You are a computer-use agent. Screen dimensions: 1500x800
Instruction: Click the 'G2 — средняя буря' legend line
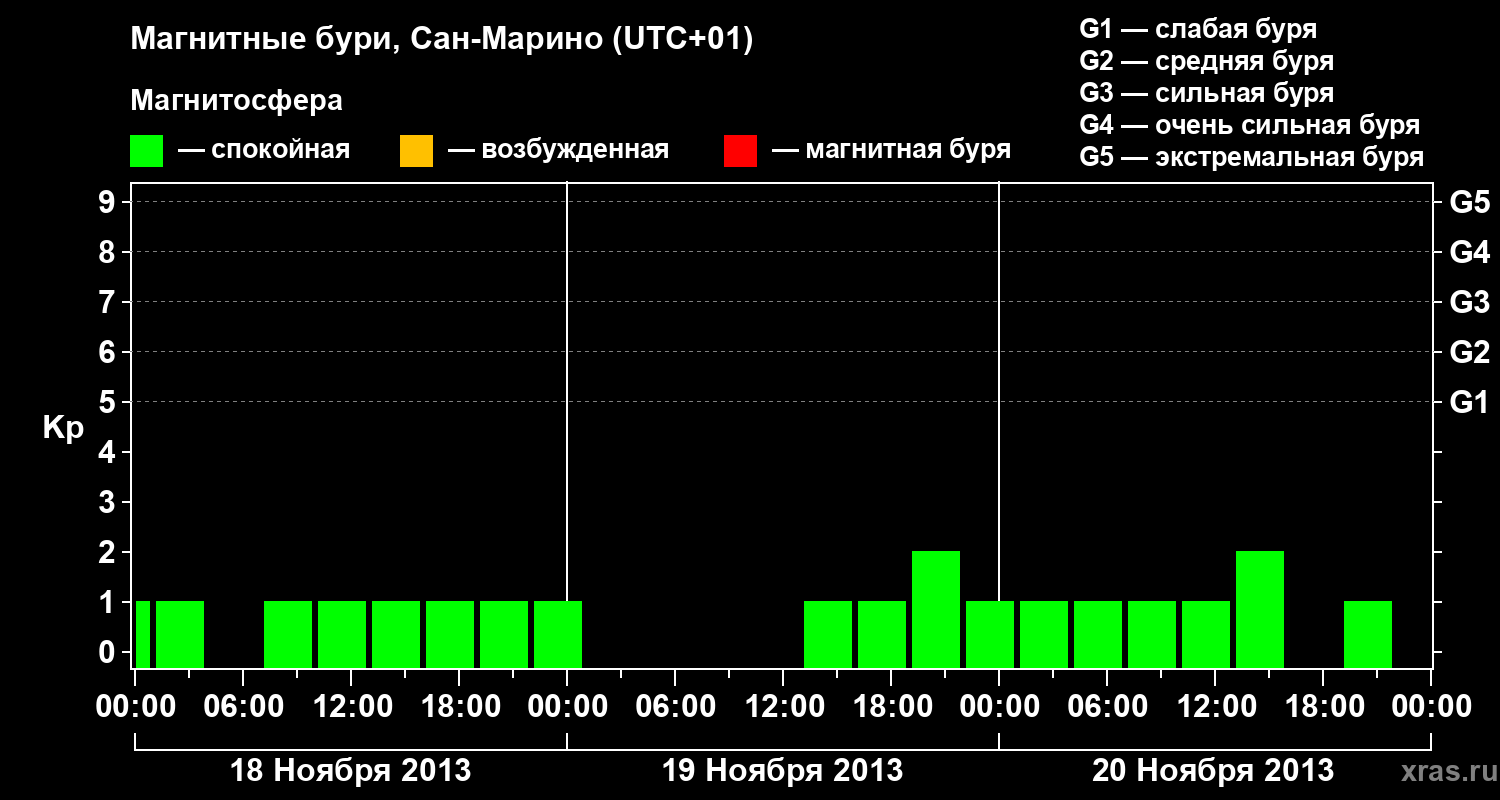point(1206,61)
